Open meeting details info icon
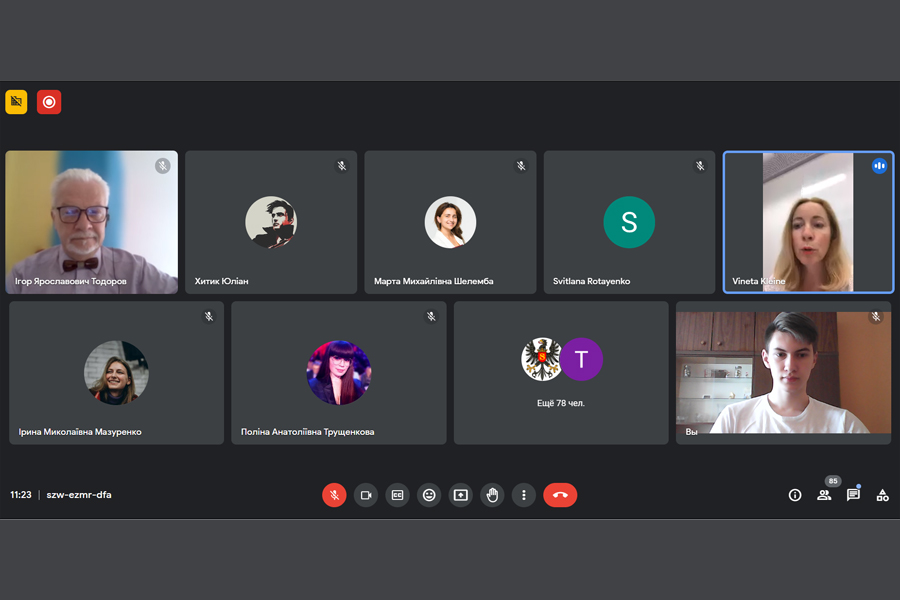This screenshot has height=600, width=900. 795,495
